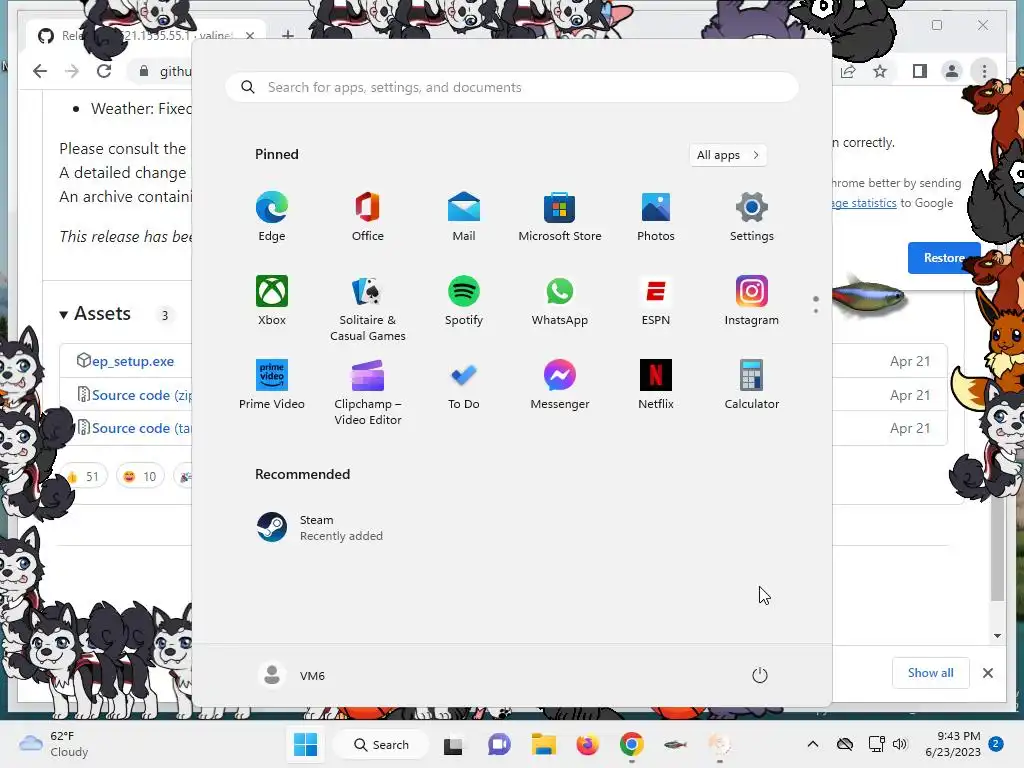Viewport: 1024px width, 768px height.
Task: Open Microsoft Store
Action: (x=560, y=217)
